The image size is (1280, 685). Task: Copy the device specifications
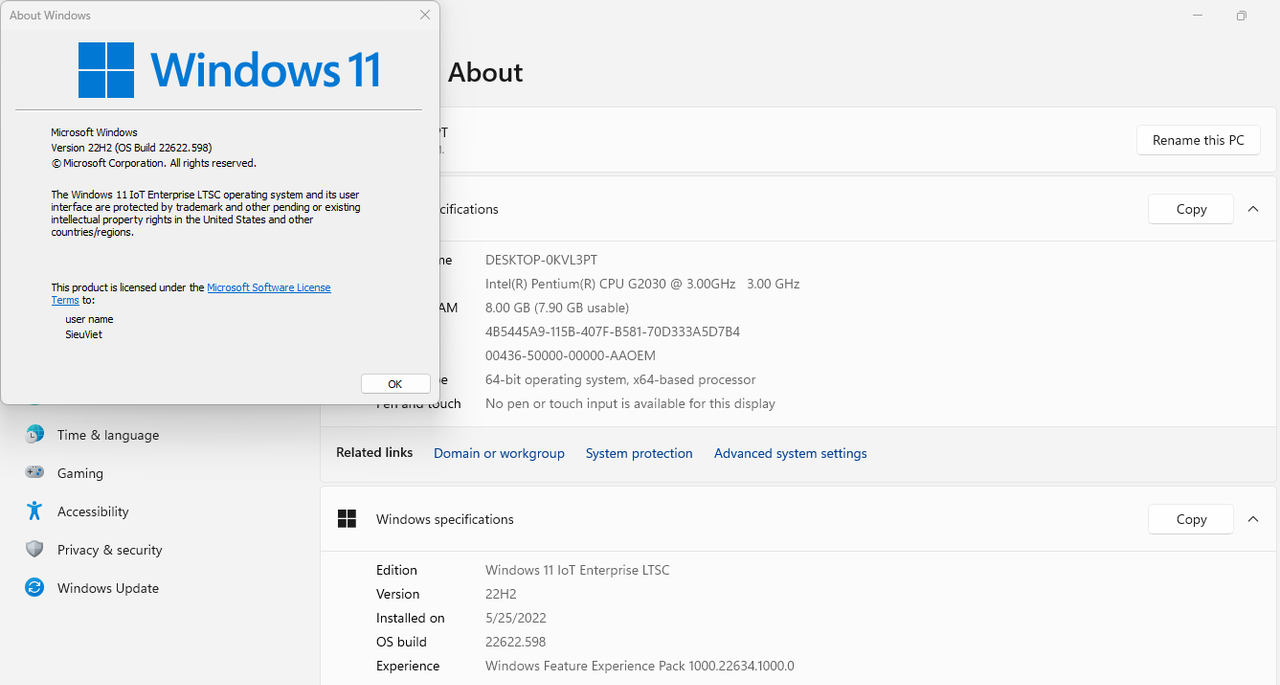click(1191, 209)
